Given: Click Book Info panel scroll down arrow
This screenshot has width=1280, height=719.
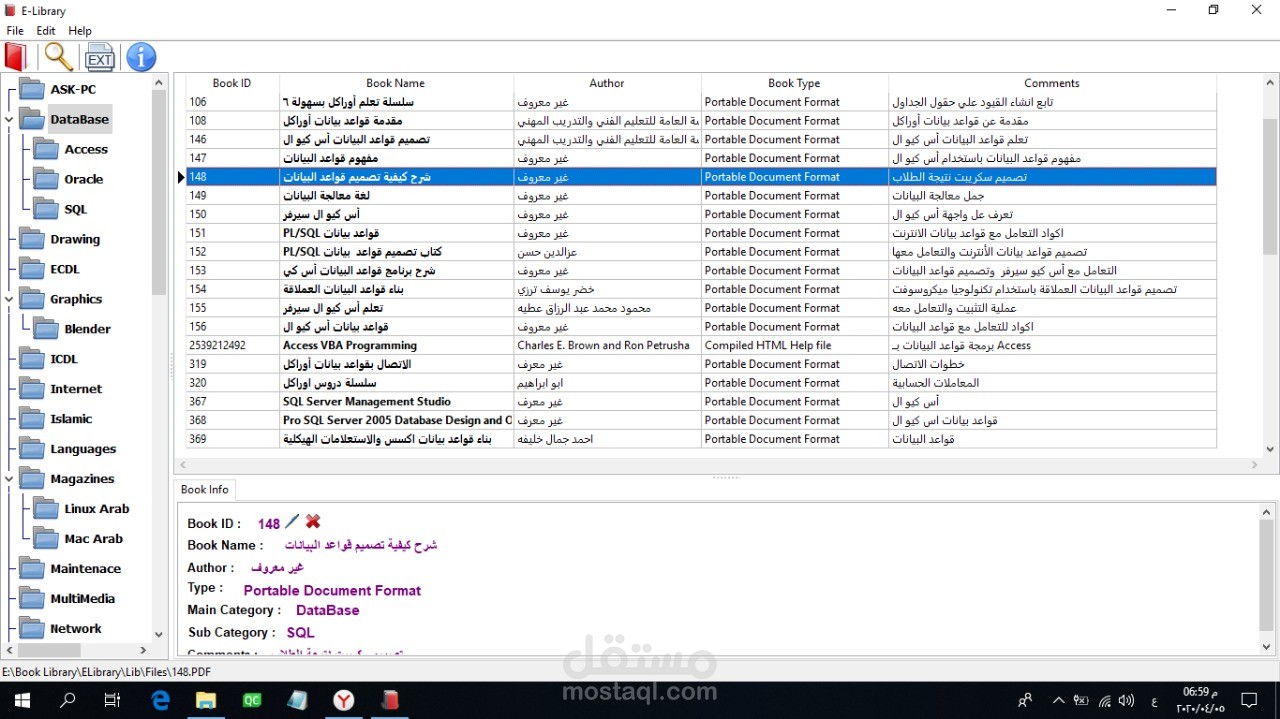Looking at the screenshot, I should (1267, 648).
